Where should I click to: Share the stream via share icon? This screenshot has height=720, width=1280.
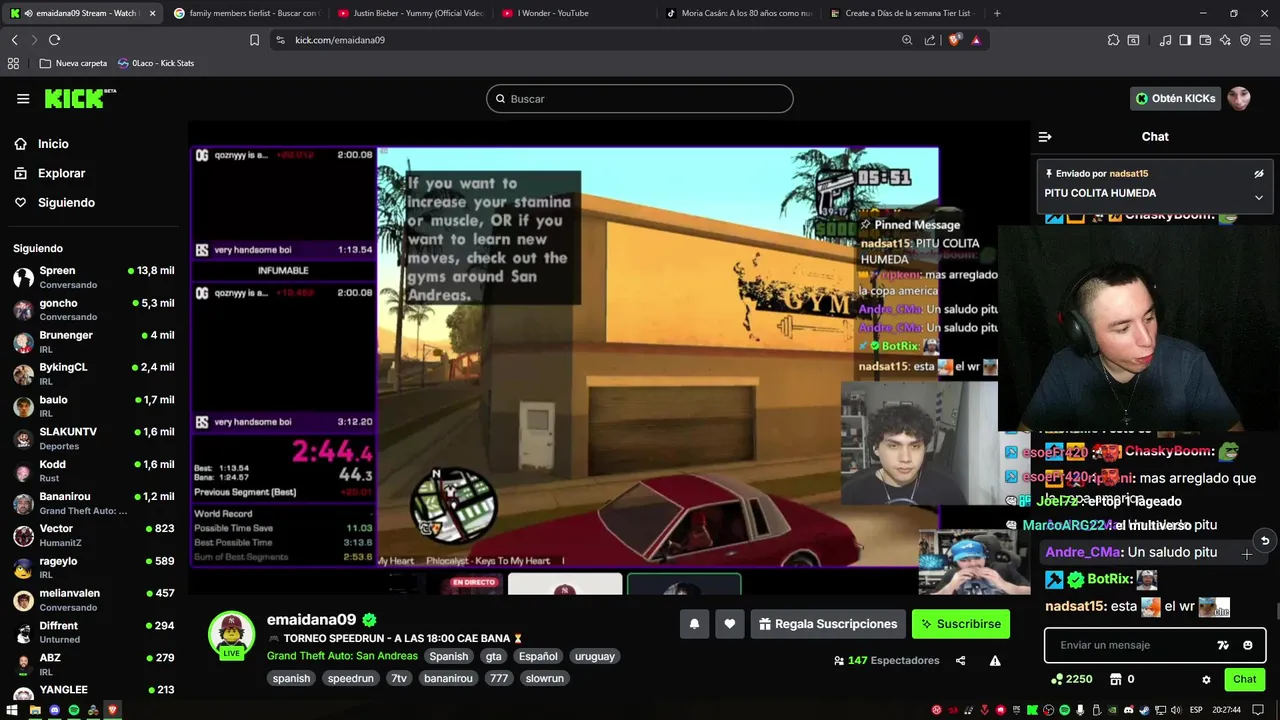(x=961, y=661)
